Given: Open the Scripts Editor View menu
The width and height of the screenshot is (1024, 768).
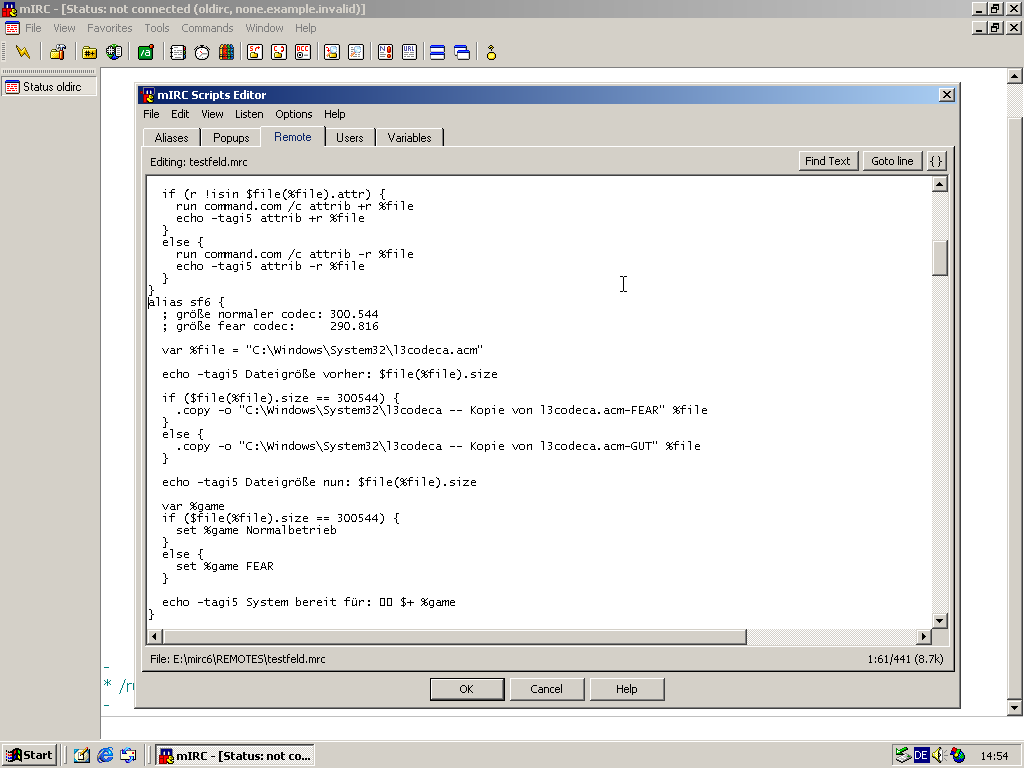Looking at the screenshot, I should pos(212,114).
